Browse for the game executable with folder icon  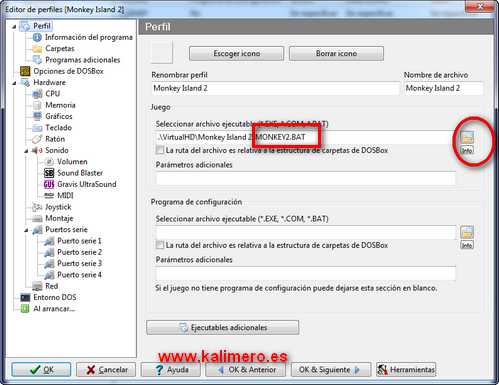[467, 137]
